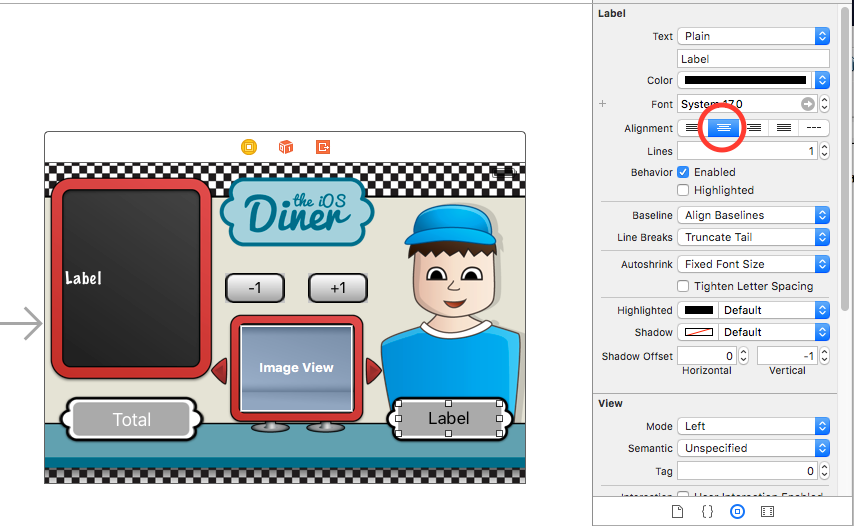Screen dimensions: 854x526
Task: Open the Shadow color Default dropdown
Action: (x=774, y=332)
